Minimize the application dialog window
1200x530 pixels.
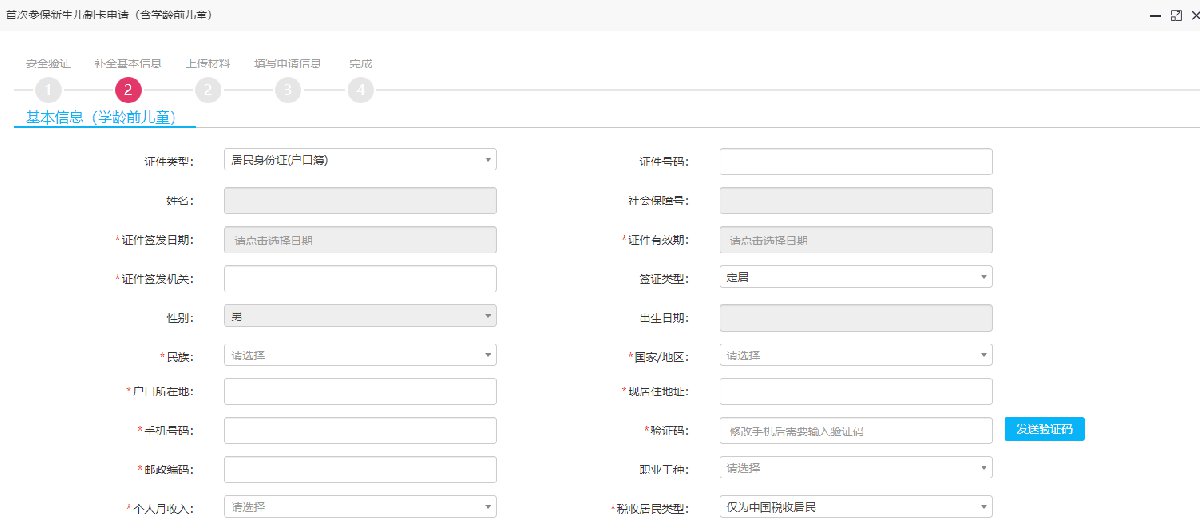coord(1155,16)
